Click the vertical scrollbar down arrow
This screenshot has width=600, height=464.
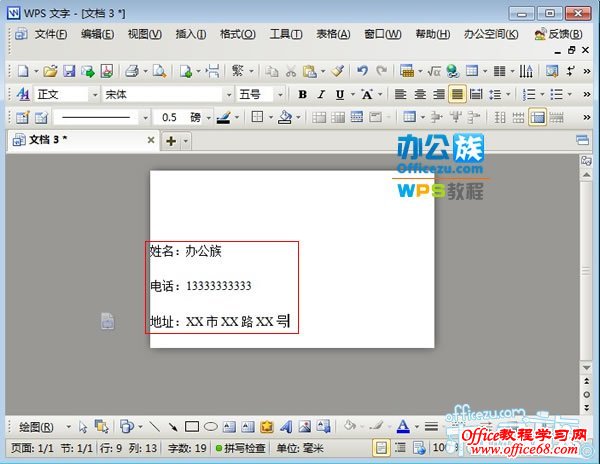coord(586,368)
